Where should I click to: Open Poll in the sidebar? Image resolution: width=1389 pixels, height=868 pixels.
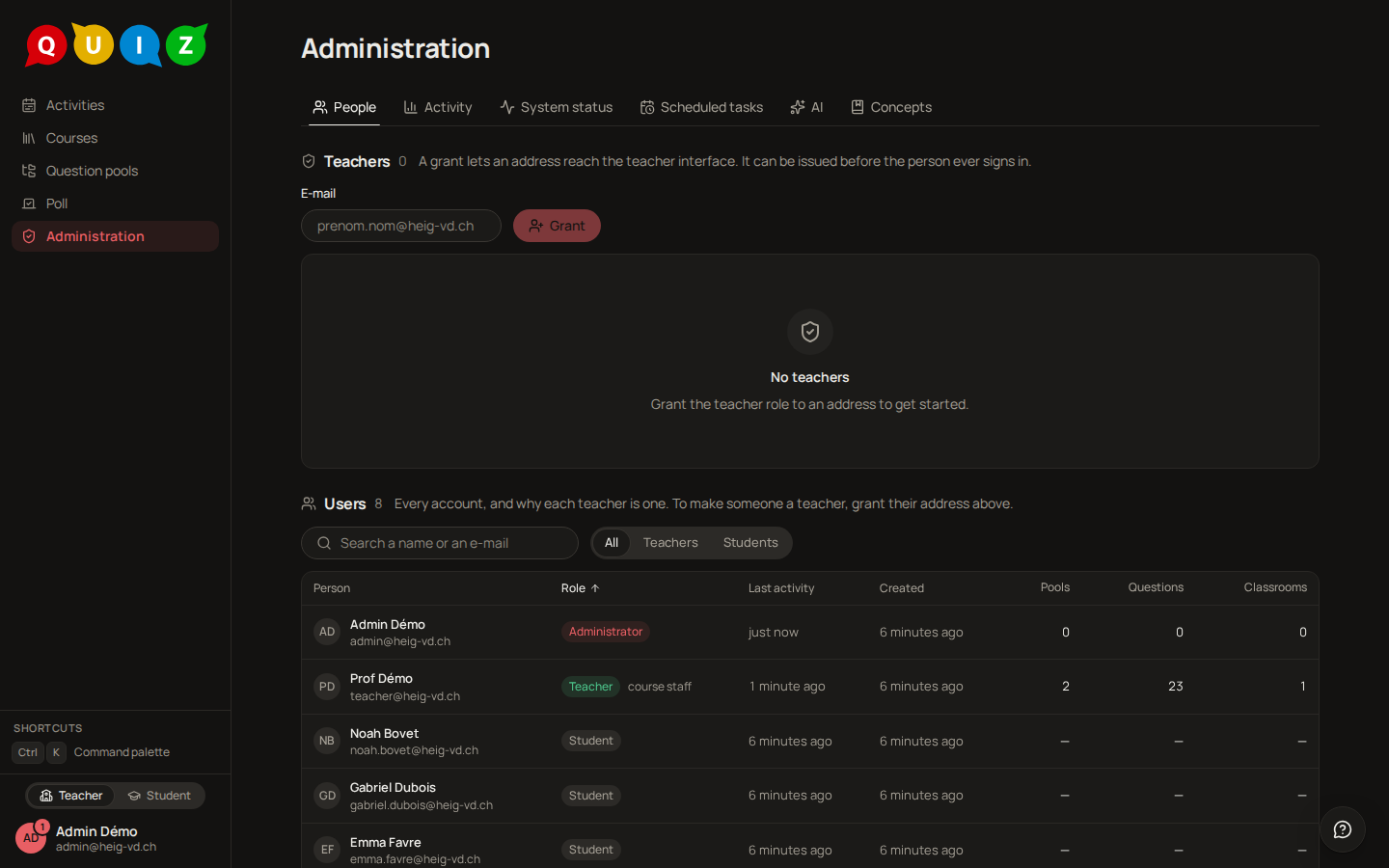coord(115,203)
